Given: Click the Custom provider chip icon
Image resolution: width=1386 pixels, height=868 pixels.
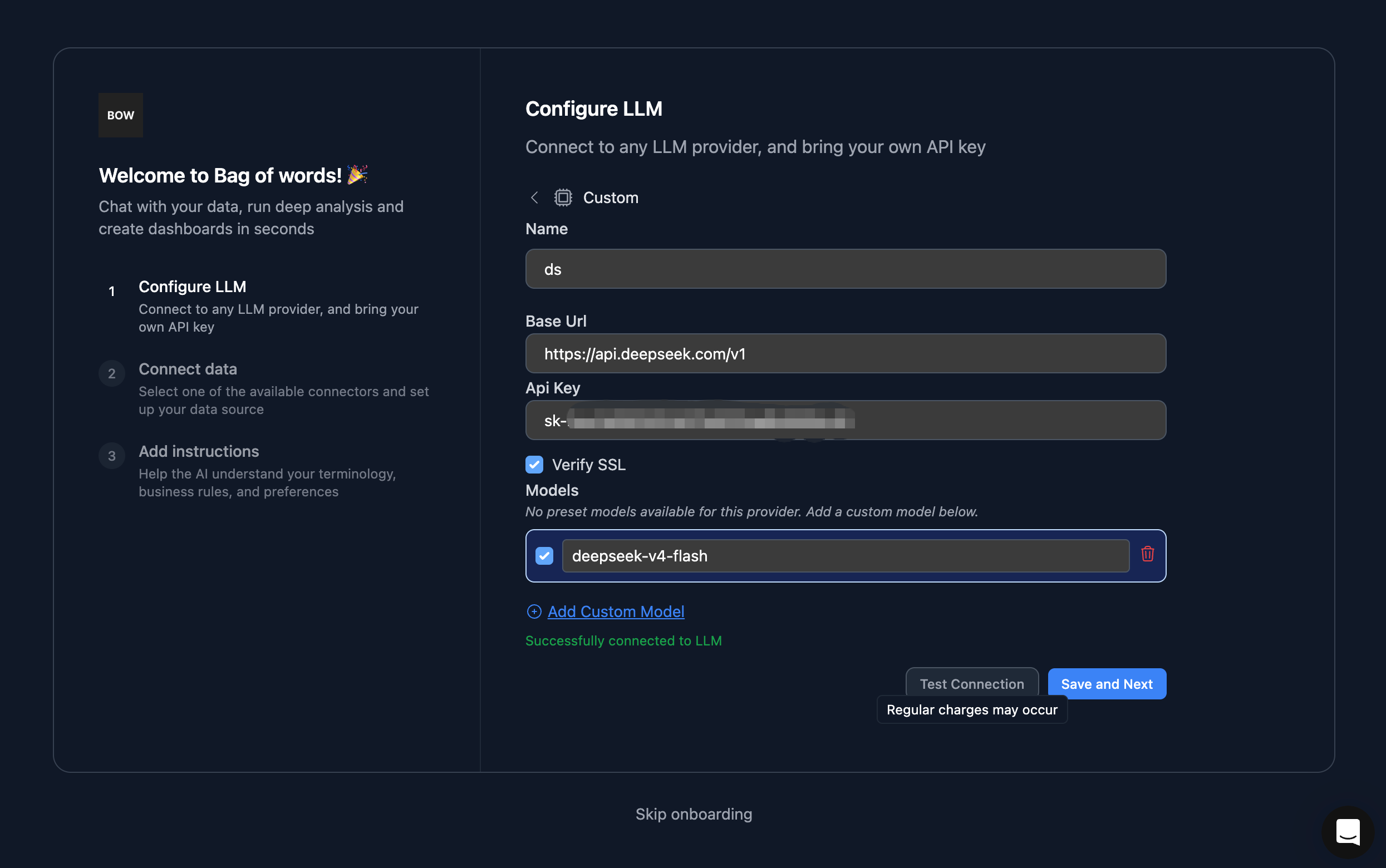Looking at the screenshot, I should pos(563,198).
